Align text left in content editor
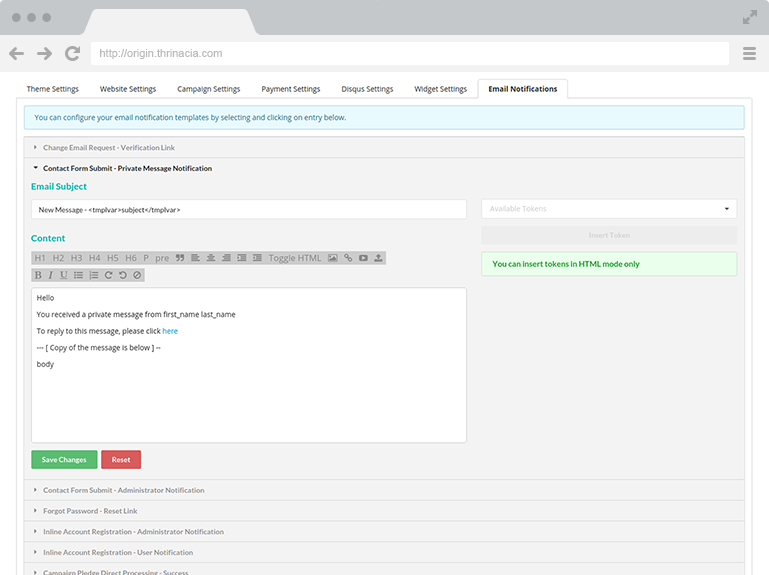 195,258
